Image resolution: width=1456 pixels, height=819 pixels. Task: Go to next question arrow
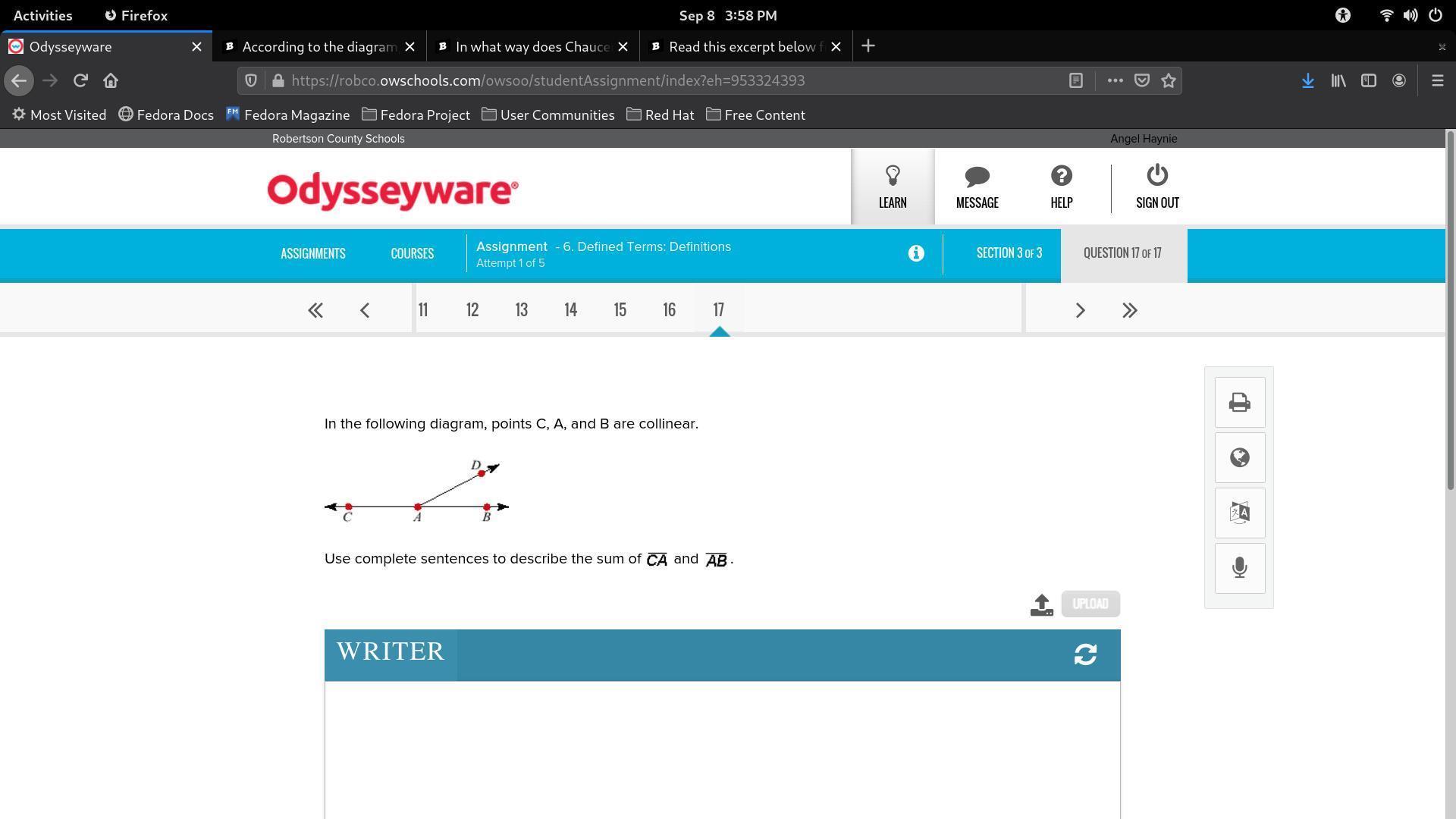(x=1080, y=310)
